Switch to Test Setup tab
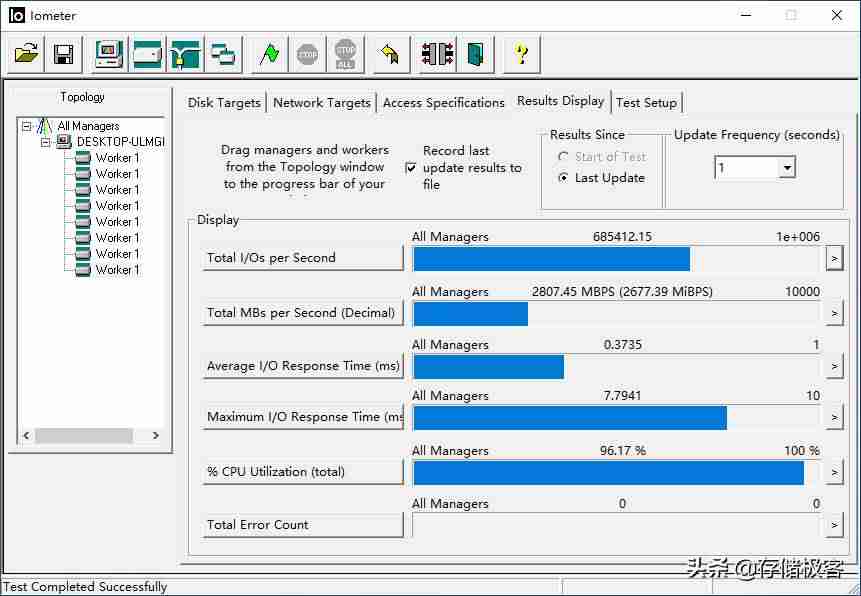The height and width of the screenshot is (596, 861). 646,103
